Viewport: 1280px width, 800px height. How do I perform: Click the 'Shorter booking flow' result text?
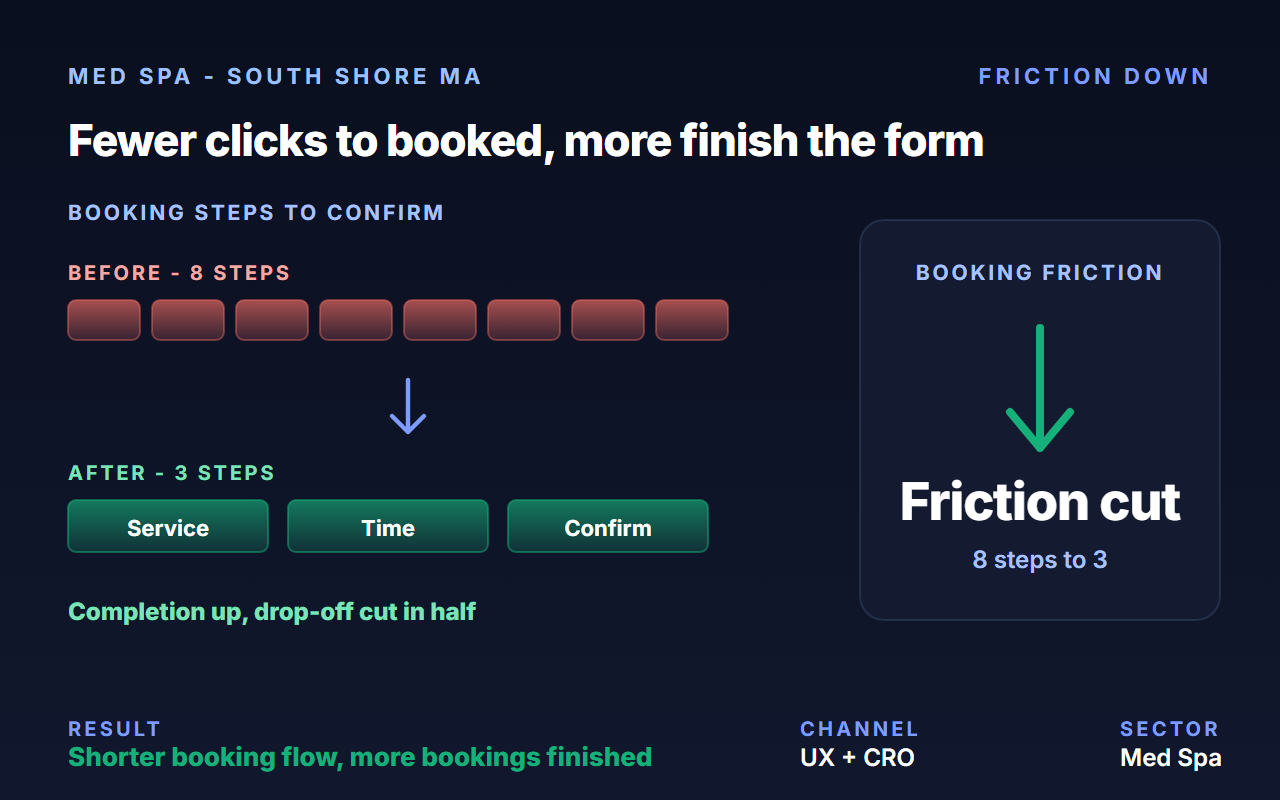[x=360, y=757]
